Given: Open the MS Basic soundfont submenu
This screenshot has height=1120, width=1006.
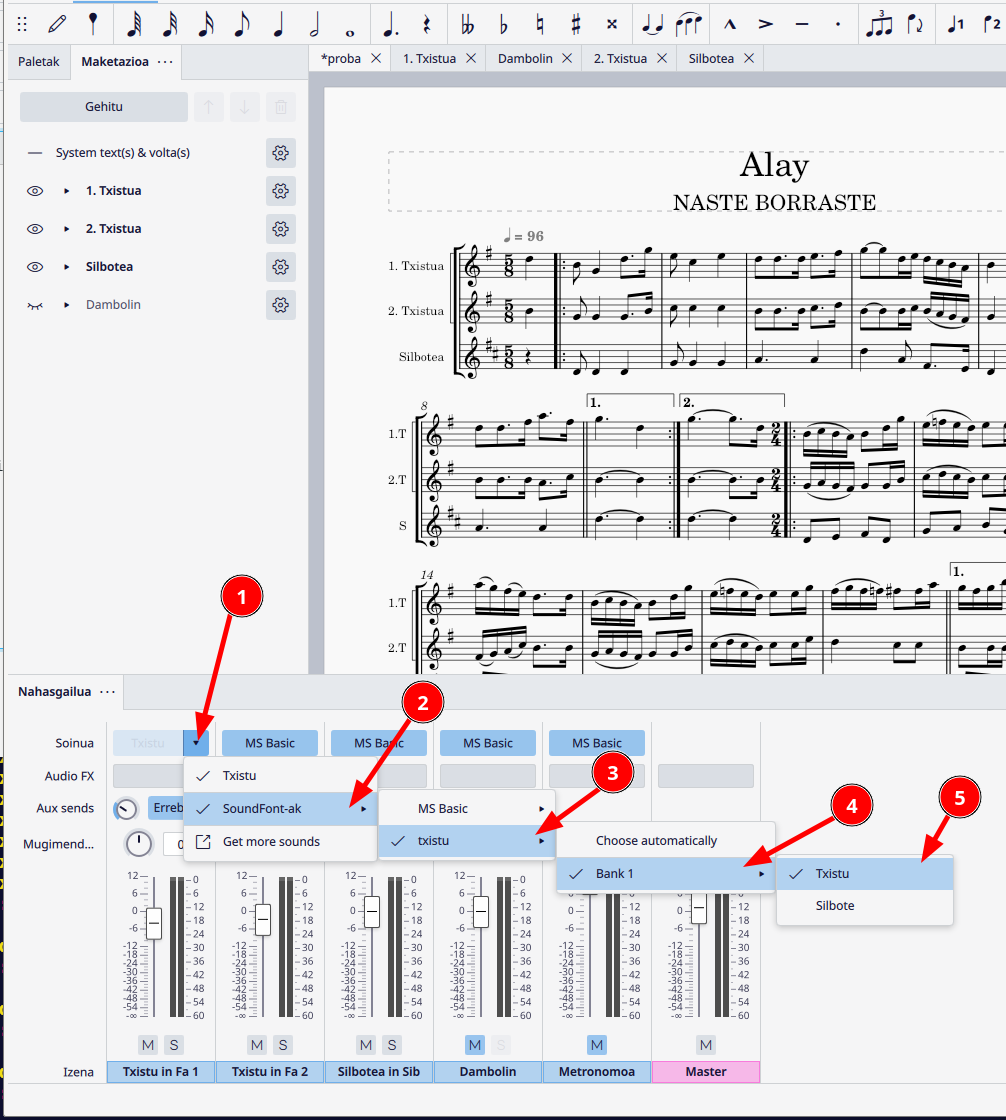Looking at the screenshot, I should [x=465, y=809].
